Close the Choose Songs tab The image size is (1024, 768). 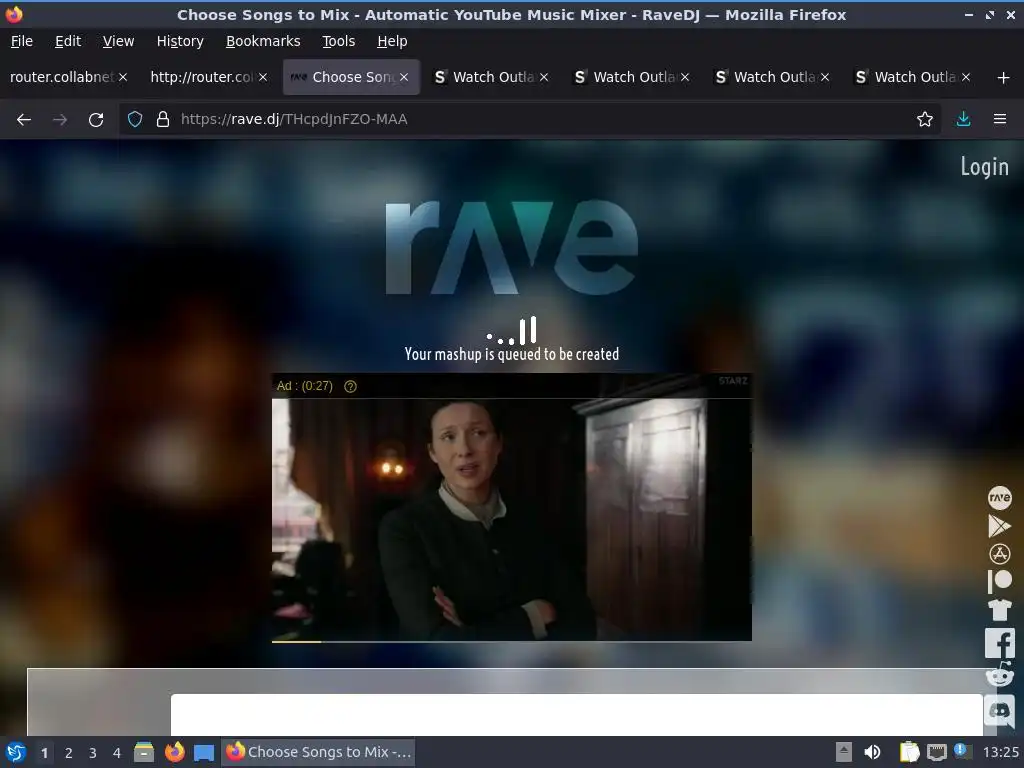pos(404,77)
